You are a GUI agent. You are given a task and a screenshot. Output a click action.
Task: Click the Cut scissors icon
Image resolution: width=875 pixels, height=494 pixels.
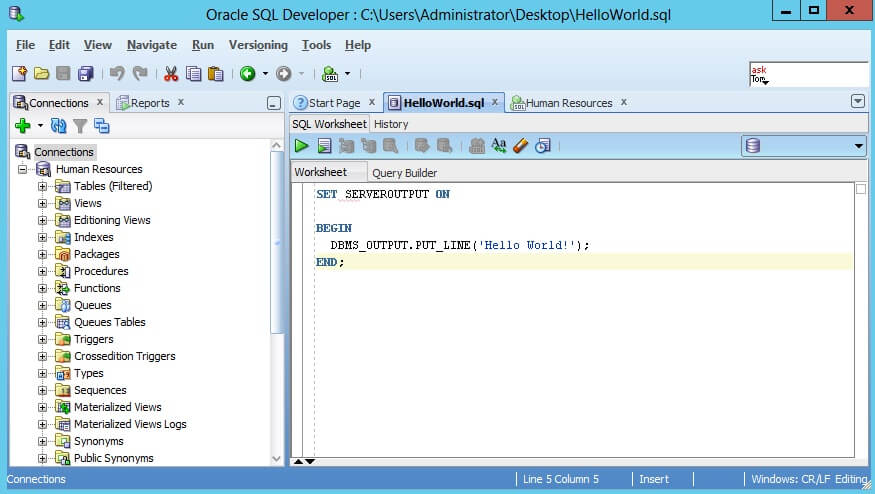171,73
